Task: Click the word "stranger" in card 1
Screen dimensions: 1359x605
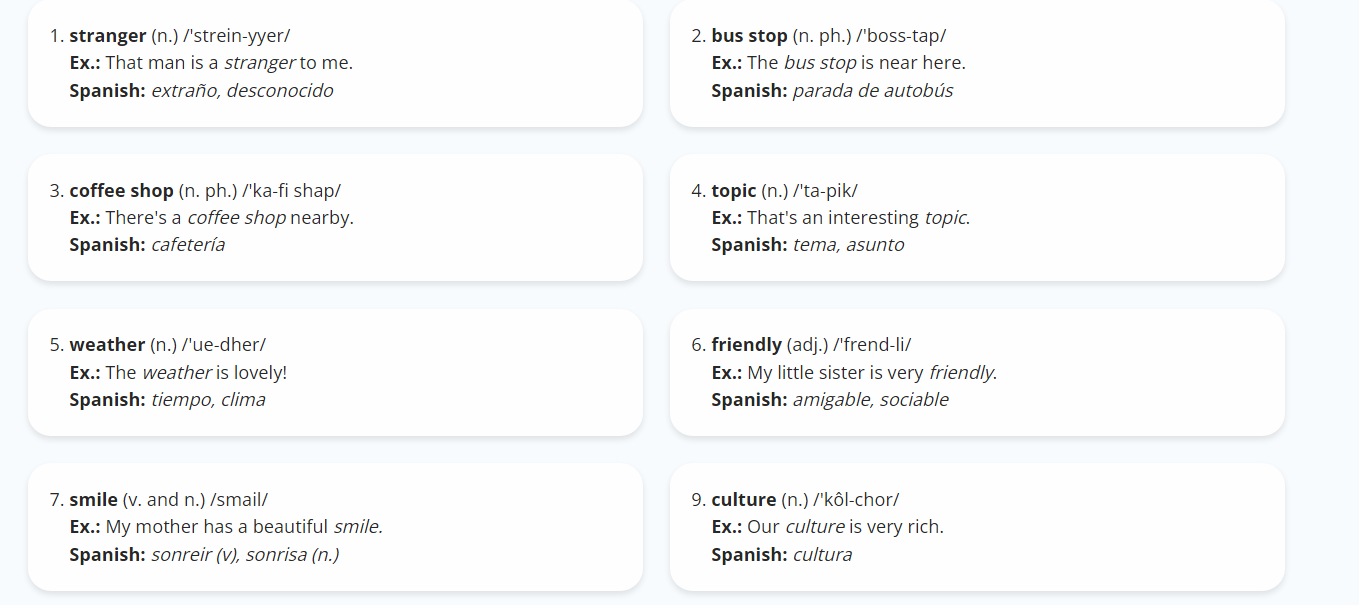Action: 108,36
